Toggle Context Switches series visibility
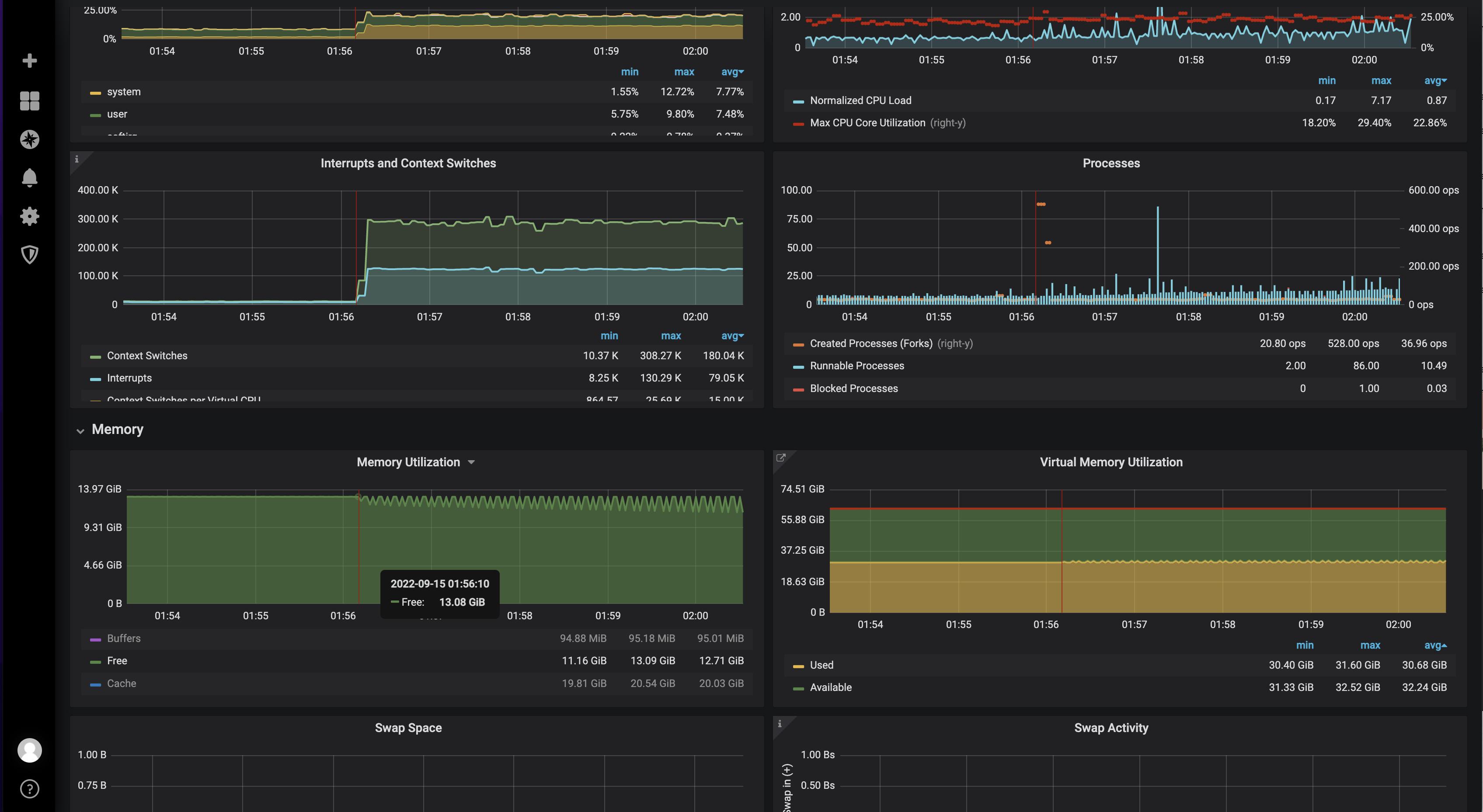This screenshot has width=1483, height=812. click(147, 356)
